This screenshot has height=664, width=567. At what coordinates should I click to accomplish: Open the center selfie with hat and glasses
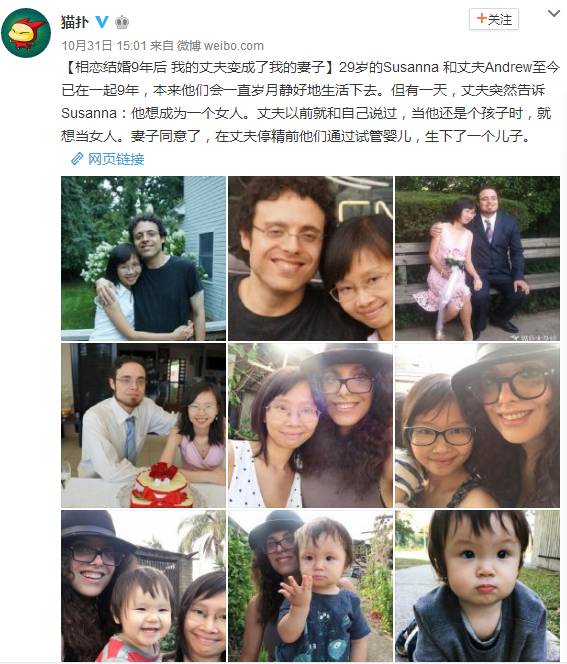[x=310, y=425]
